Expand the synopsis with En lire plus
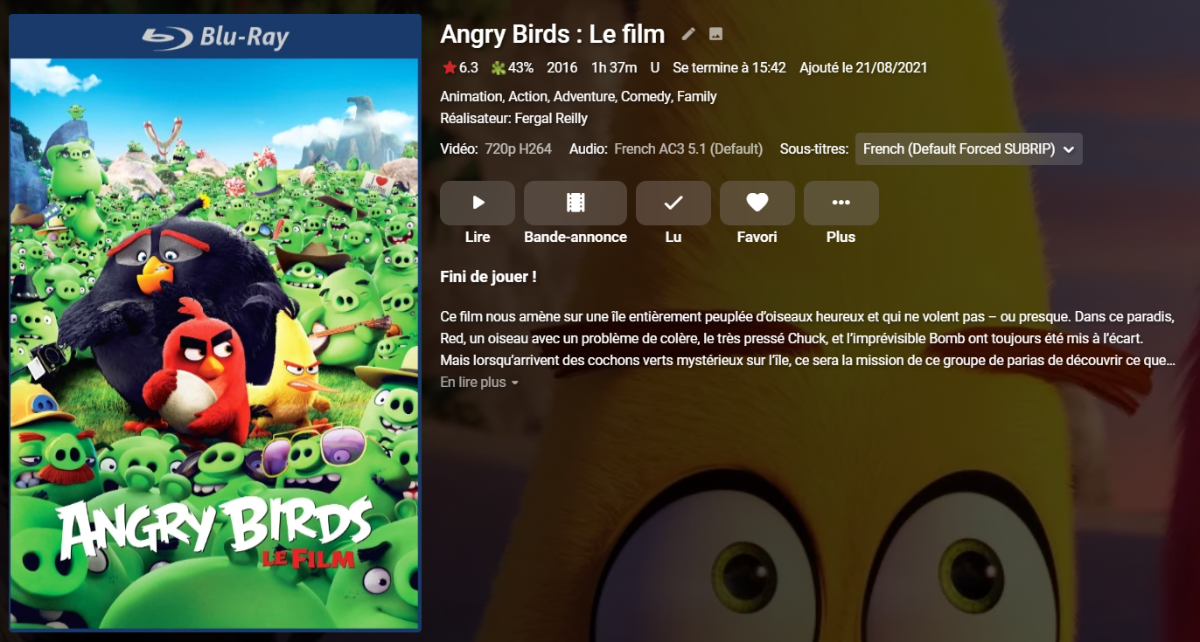This screenshot has width=1200, height=642. [x=479, y=382]
